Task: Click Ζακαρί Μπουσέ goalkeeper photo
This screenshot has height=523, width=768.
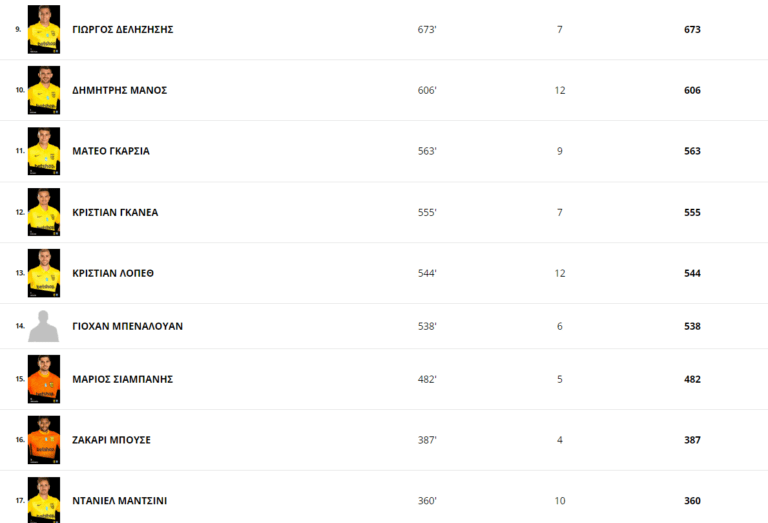Action: (x=44, y=440)
